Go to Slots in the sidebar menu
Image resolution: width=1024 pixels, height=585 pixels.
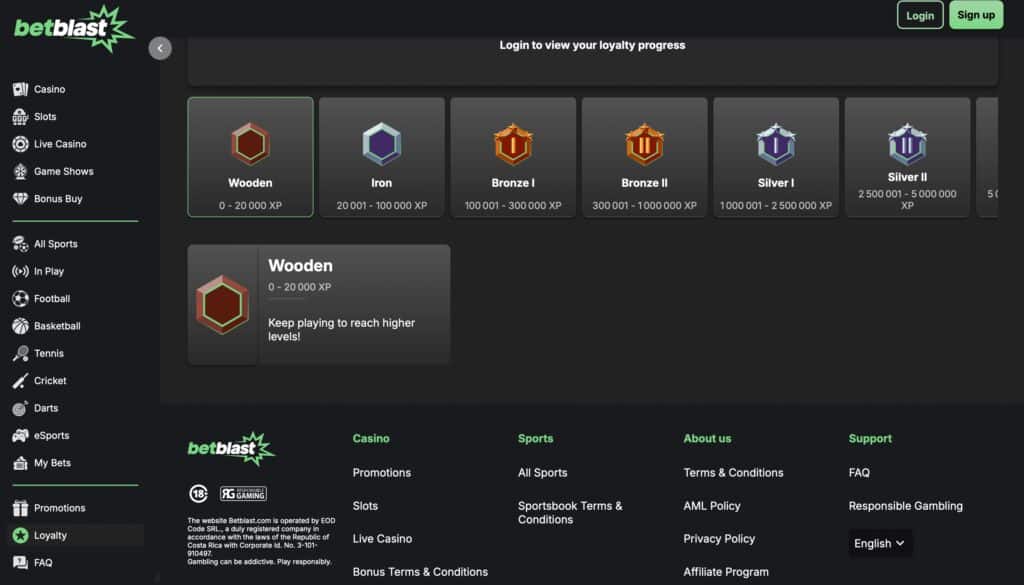tap(45, 116)
